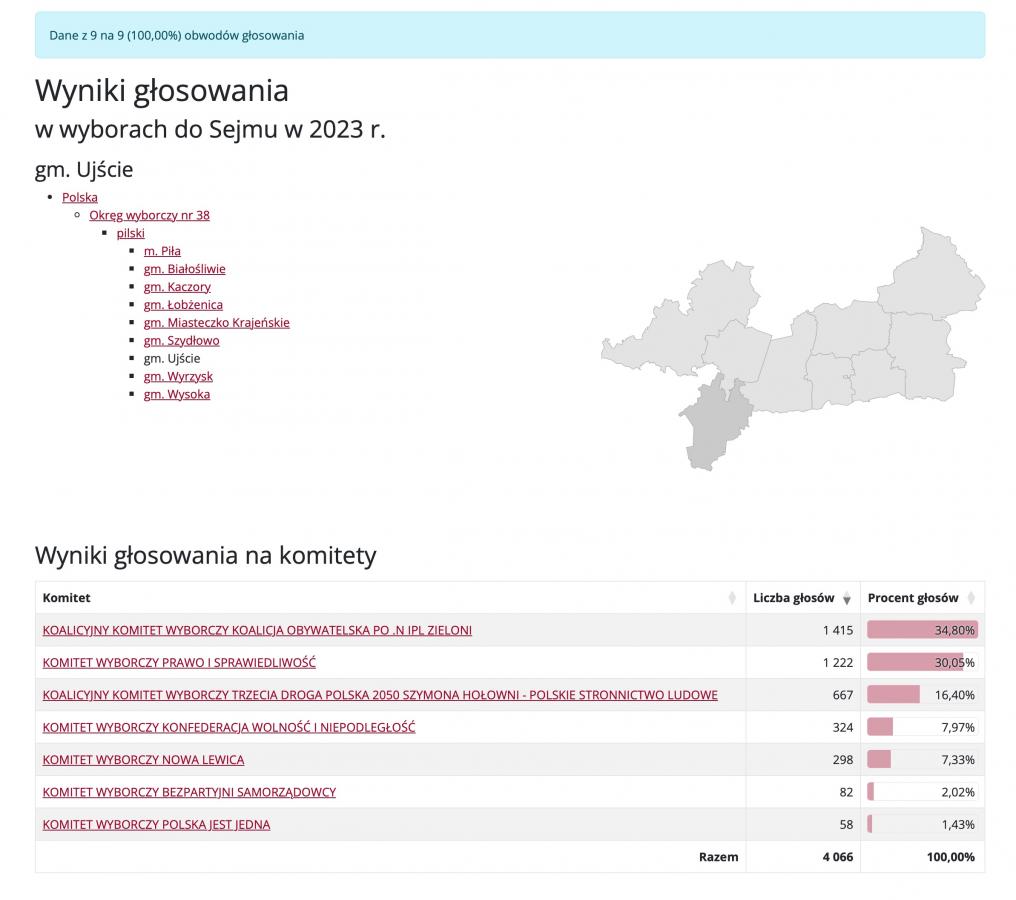Open Koalicja Obywatelska committee details

(257, 630)
